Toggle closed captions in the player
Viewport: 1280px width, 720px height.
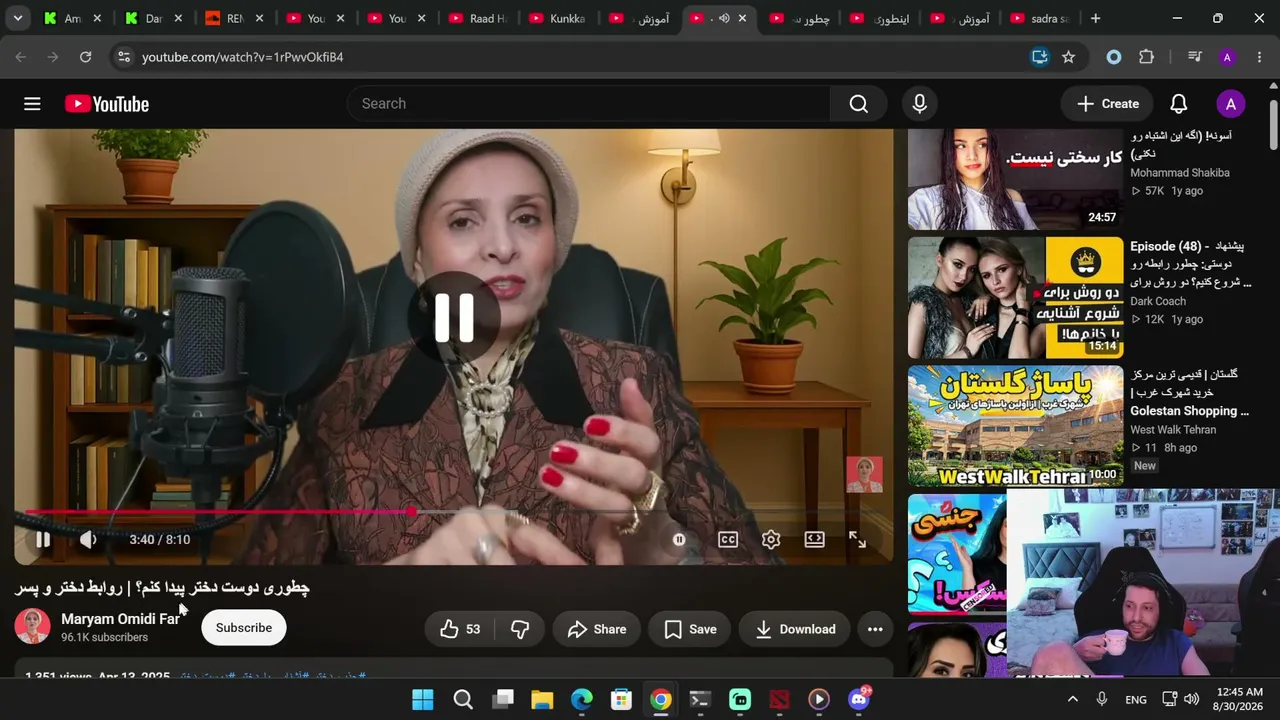tap(728, 539)
